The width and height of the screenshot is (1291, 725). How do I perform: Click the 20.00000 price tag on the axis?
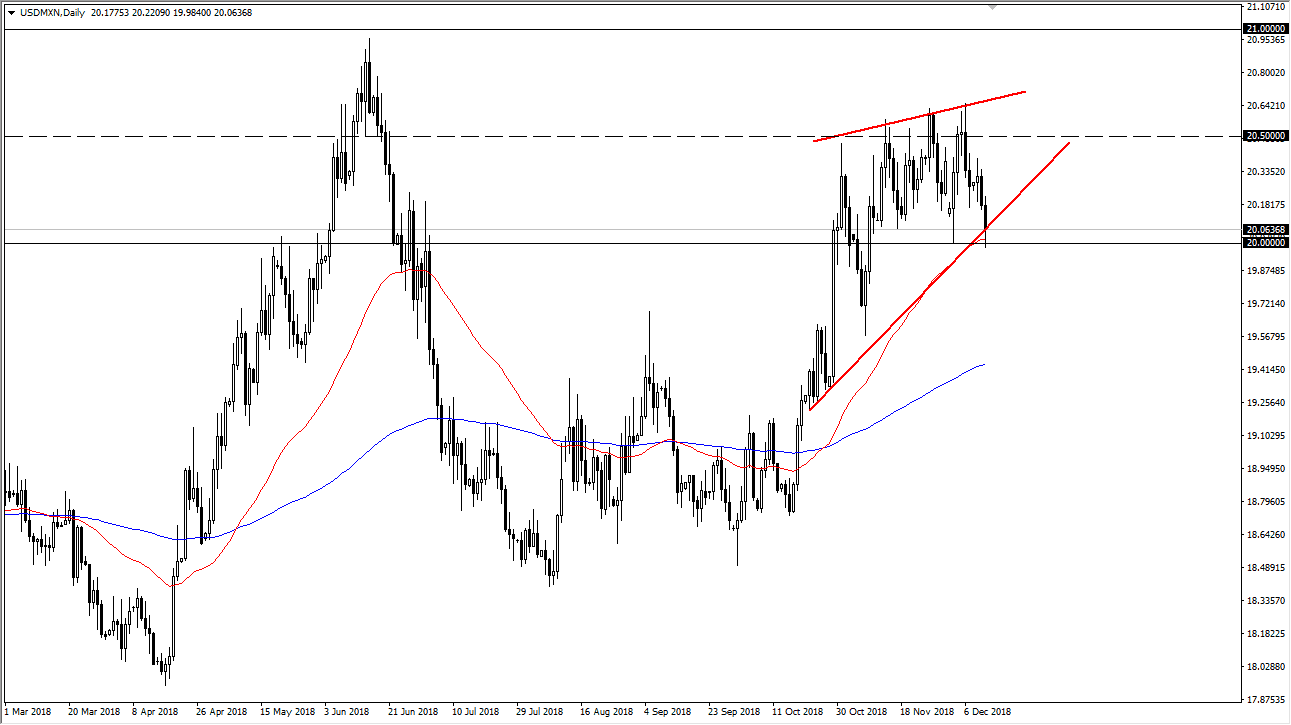[1265, 242]
